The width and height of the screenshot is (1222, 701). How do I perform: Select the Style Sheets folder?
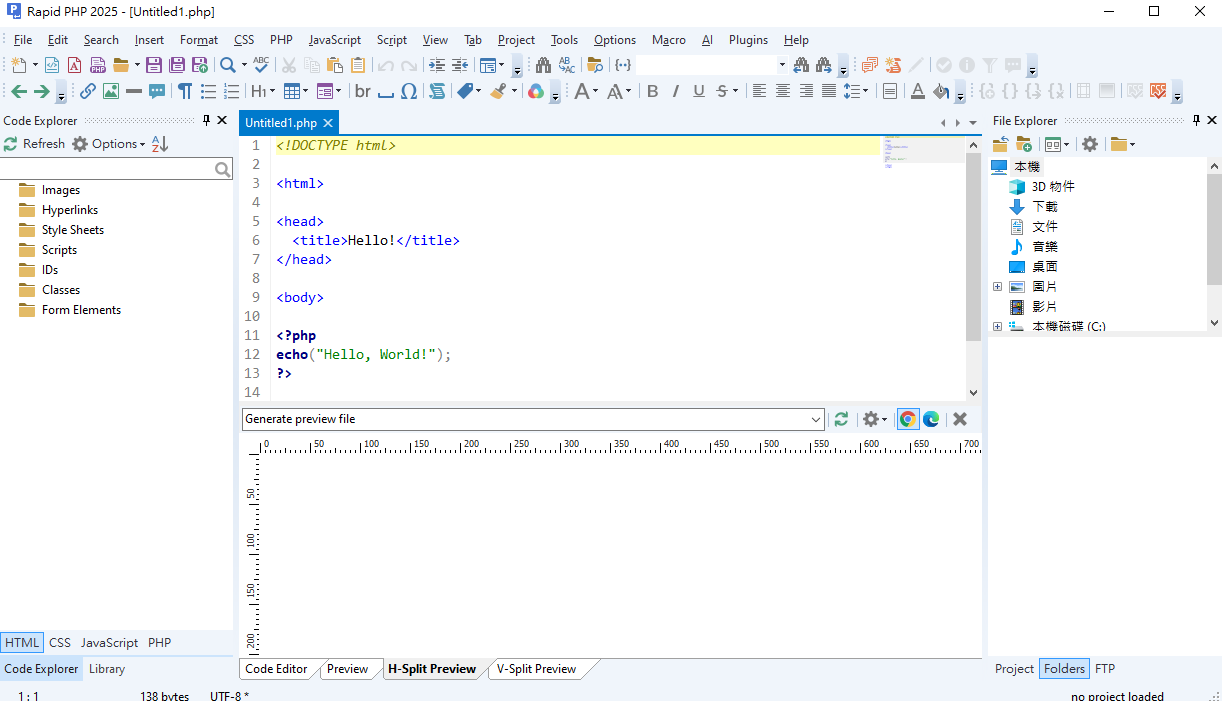(x=72, y=230)
